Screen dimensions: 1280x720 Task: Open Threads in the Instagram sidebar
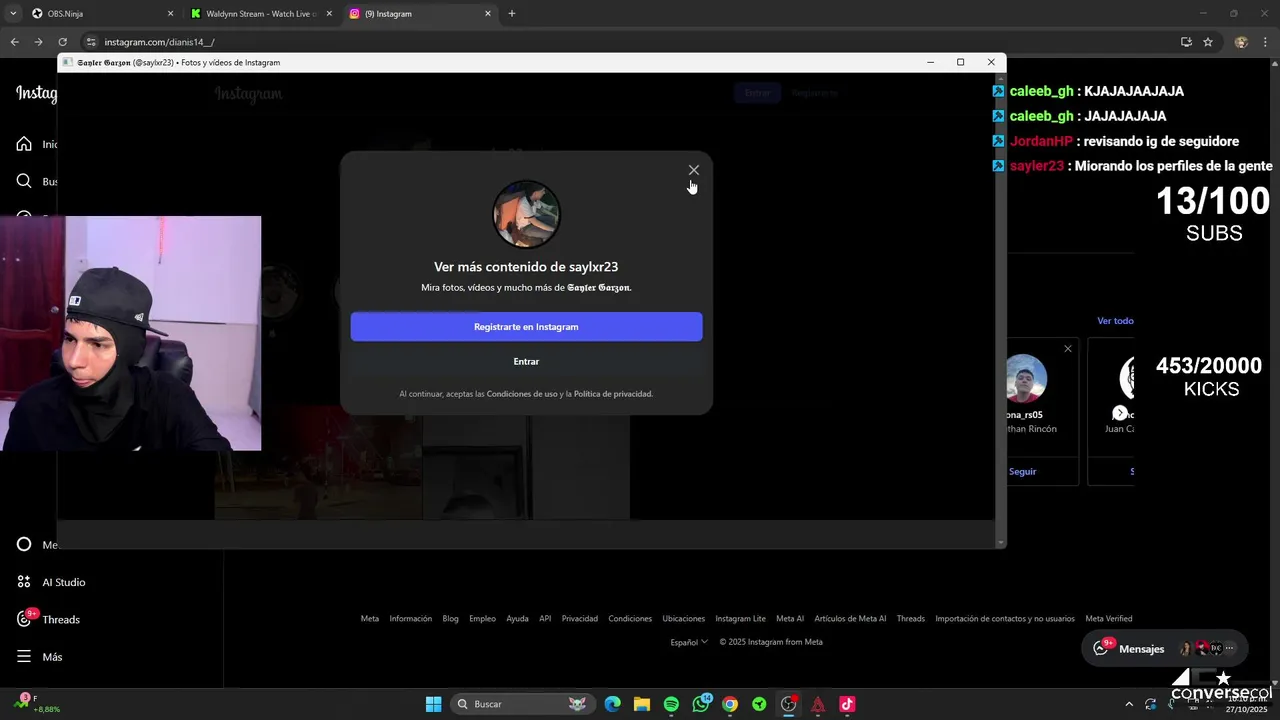point(48,619)
